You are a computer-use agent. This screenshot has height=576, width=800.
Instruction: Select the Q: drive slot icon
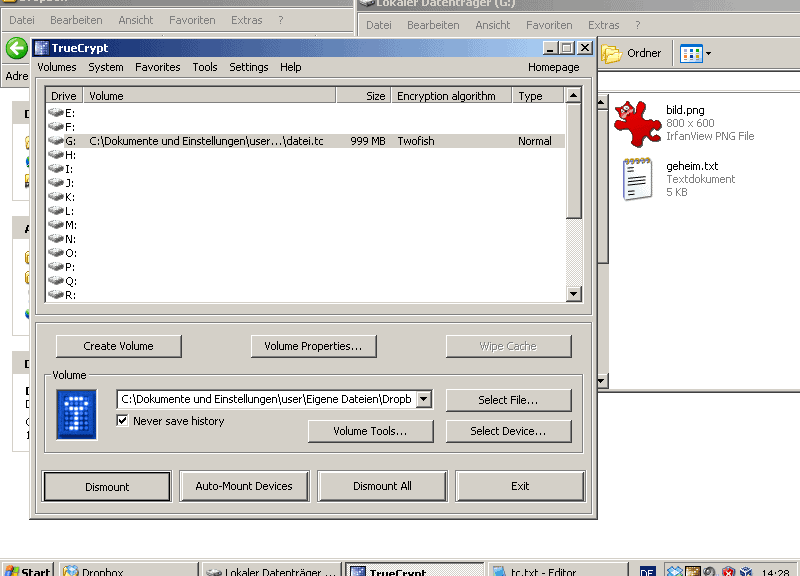(56, 281)
